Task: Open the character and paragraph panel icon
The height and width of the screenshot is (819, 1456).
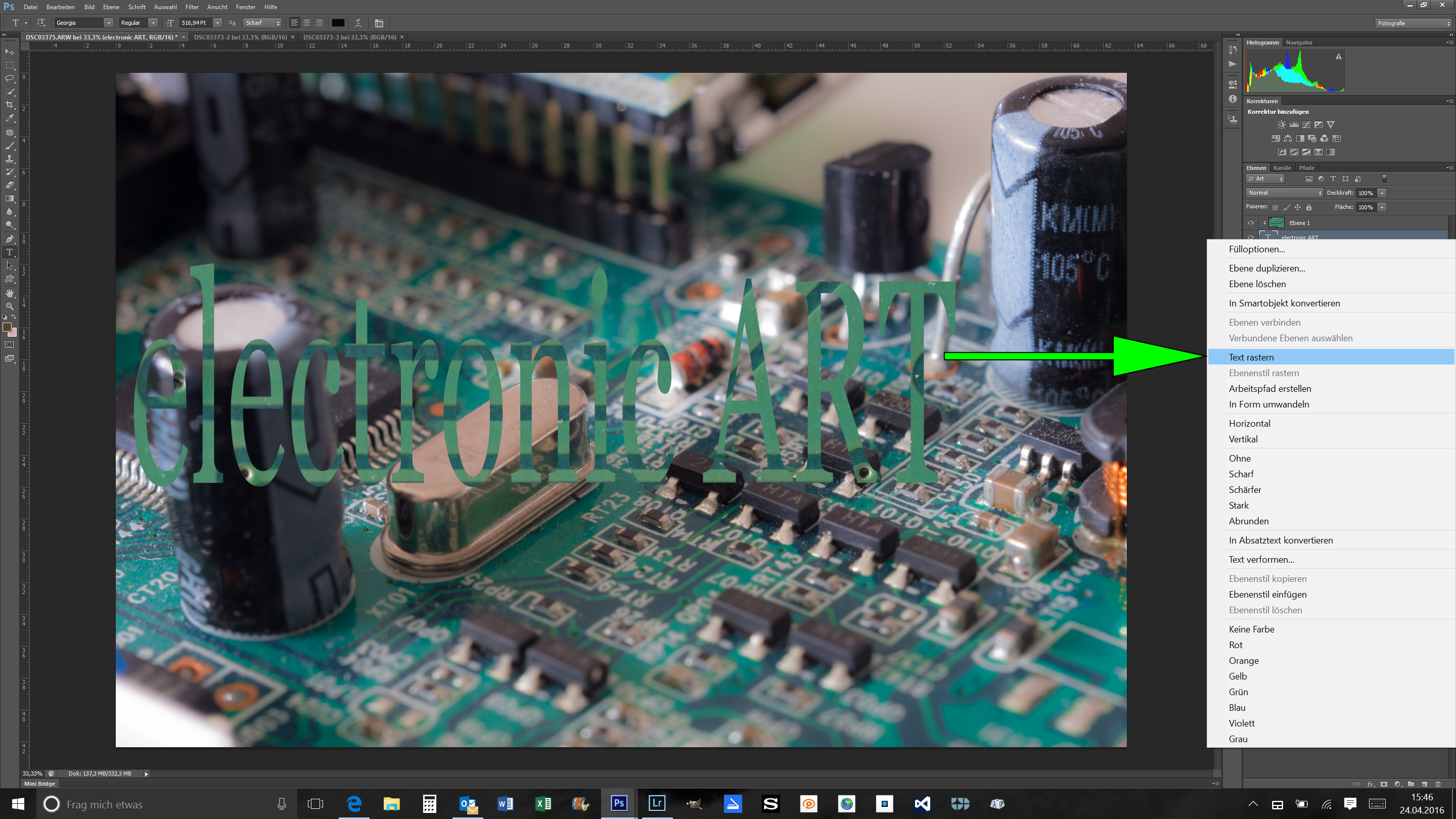Action: [379, 23]
